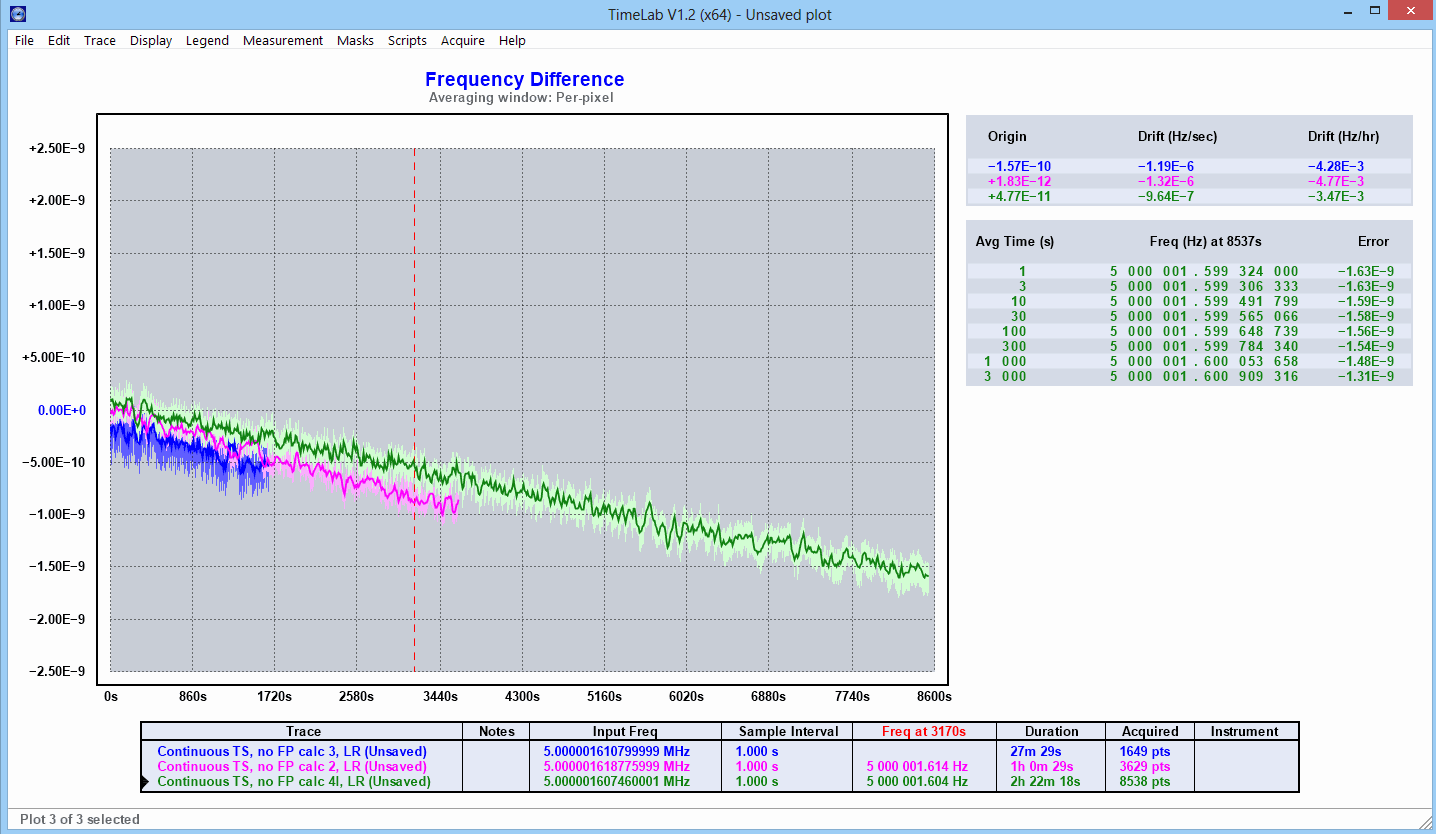Screen dimensions: 1436x834
Task: Click drift value −4.77E−3 Hz/hr
Action: coord(1335,181)
